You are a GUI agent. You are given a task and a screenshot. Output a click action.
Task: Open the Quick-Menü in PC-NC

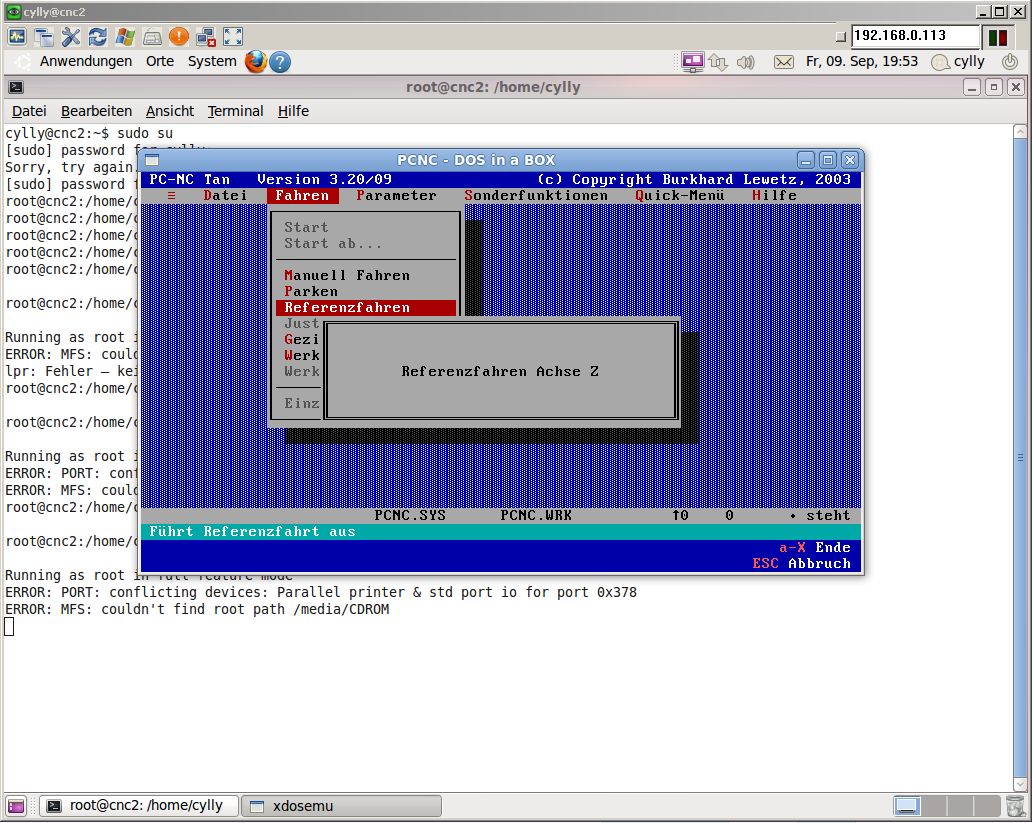tap(679, 196)
